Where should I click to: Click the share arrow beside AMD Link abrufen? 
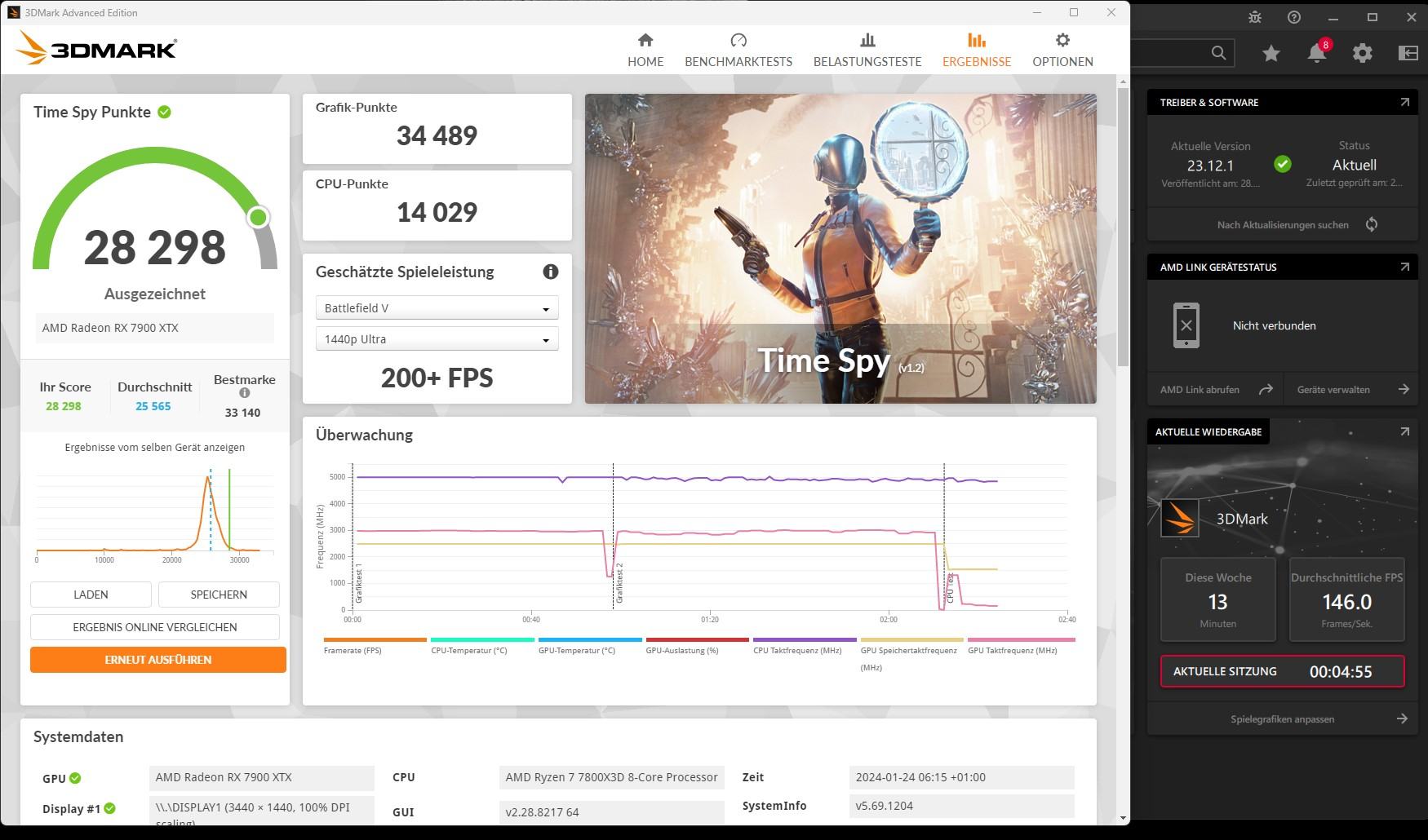point(1266,390)
